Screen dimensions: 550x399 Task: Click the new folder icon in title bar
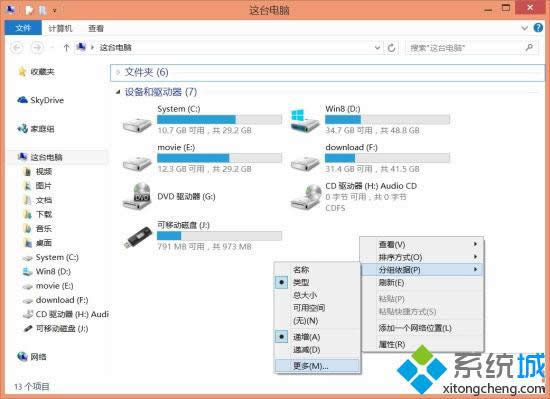tap(42, 11)
